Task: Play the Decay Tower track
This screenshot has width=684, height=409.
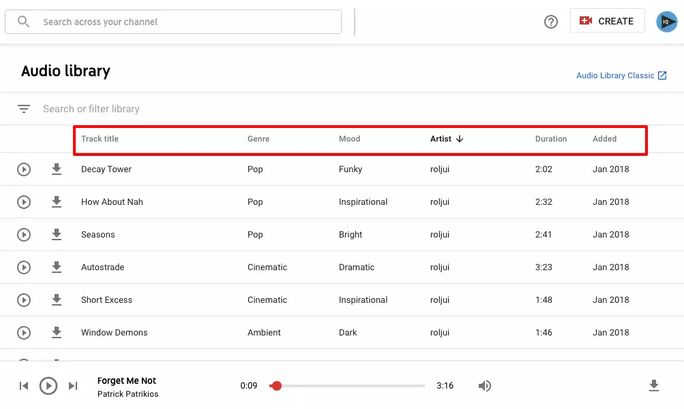Action: pyautogui.click(x=24, y=170)
